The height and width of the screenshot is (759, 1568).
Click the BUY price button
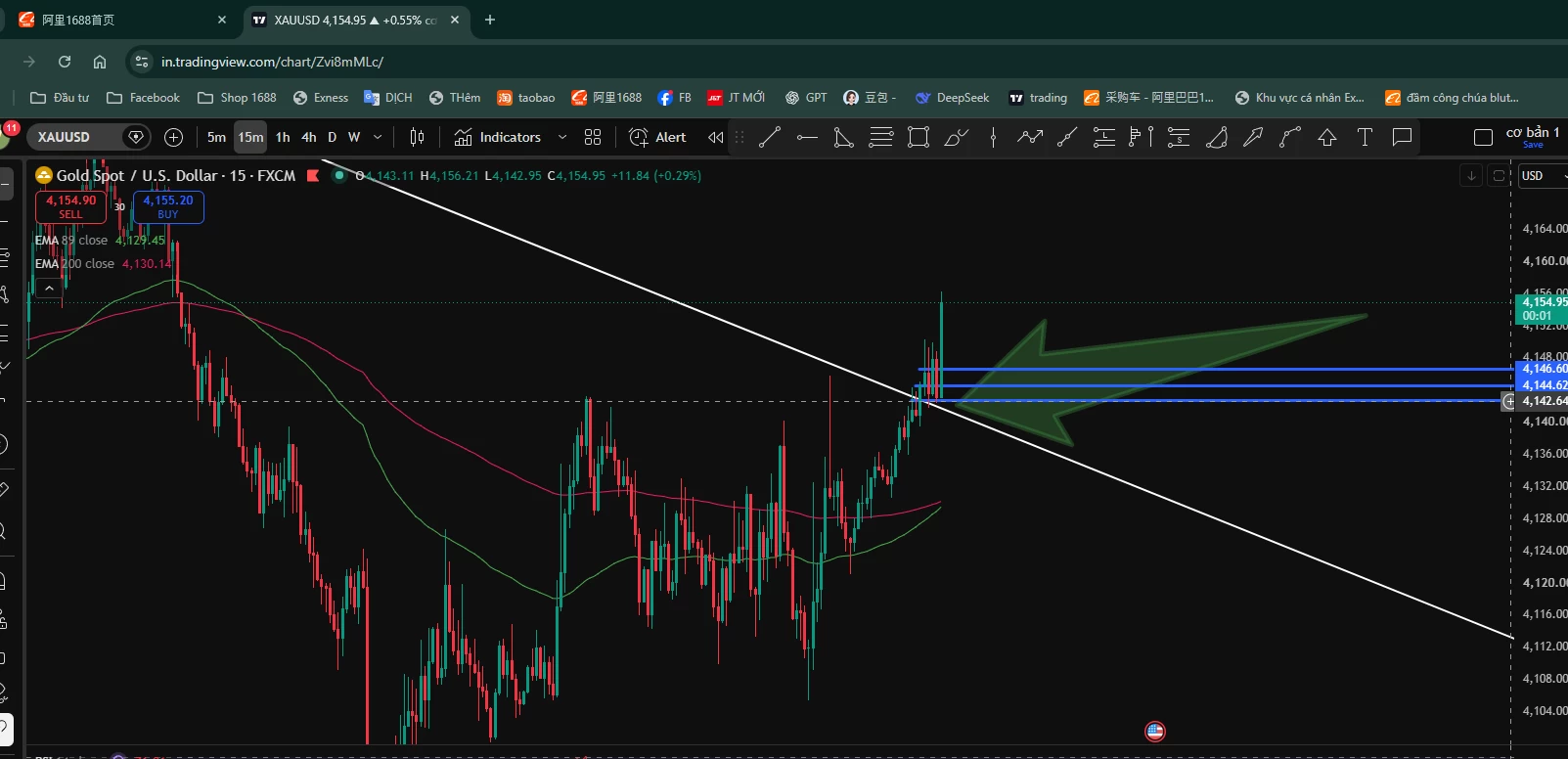pos(168,206)
